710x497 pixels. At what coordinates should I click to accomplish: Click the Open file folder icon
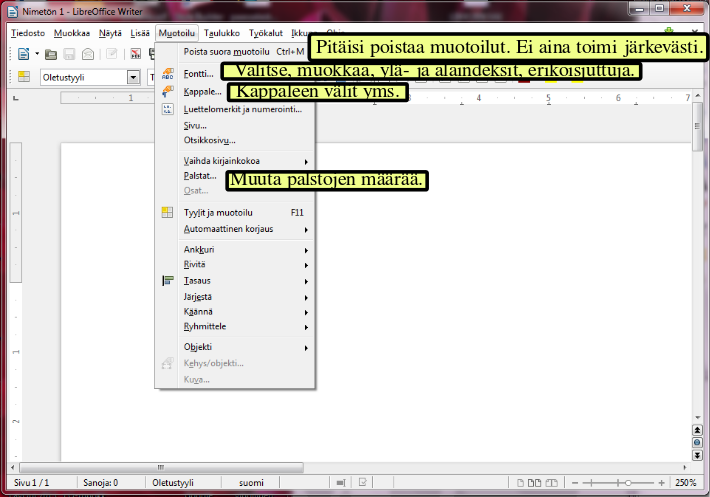(51, 55)
